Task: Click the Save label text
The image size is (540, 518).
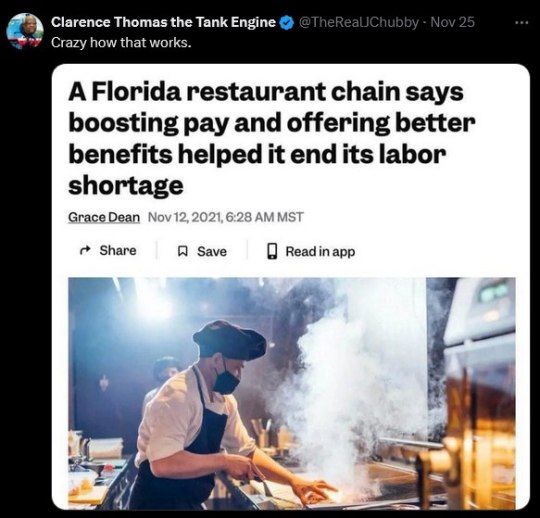Action: click(x=212, y=251)
